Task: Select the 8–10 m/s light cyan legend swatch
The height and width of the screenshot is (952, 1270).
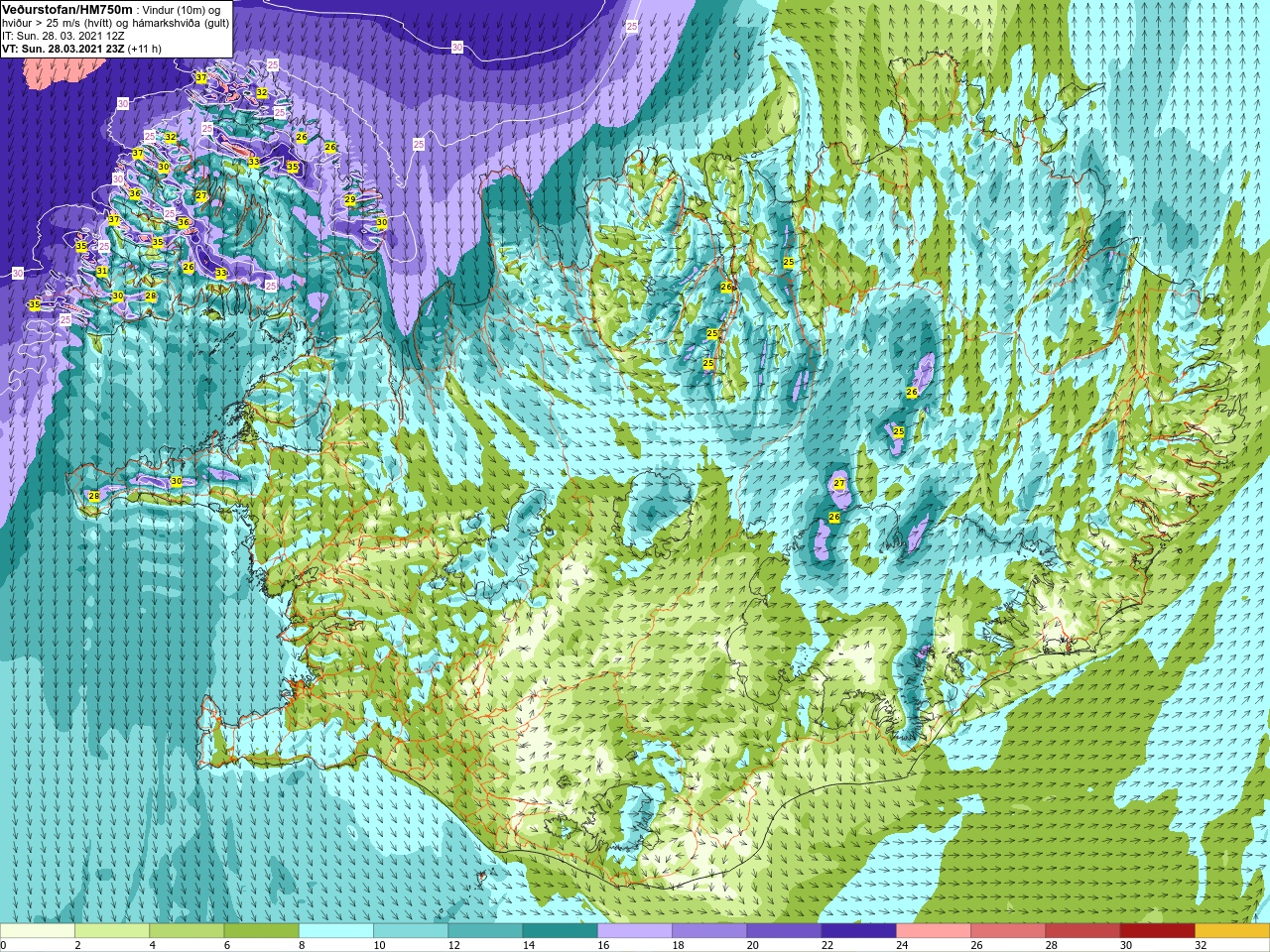Action: coord(336,931)
